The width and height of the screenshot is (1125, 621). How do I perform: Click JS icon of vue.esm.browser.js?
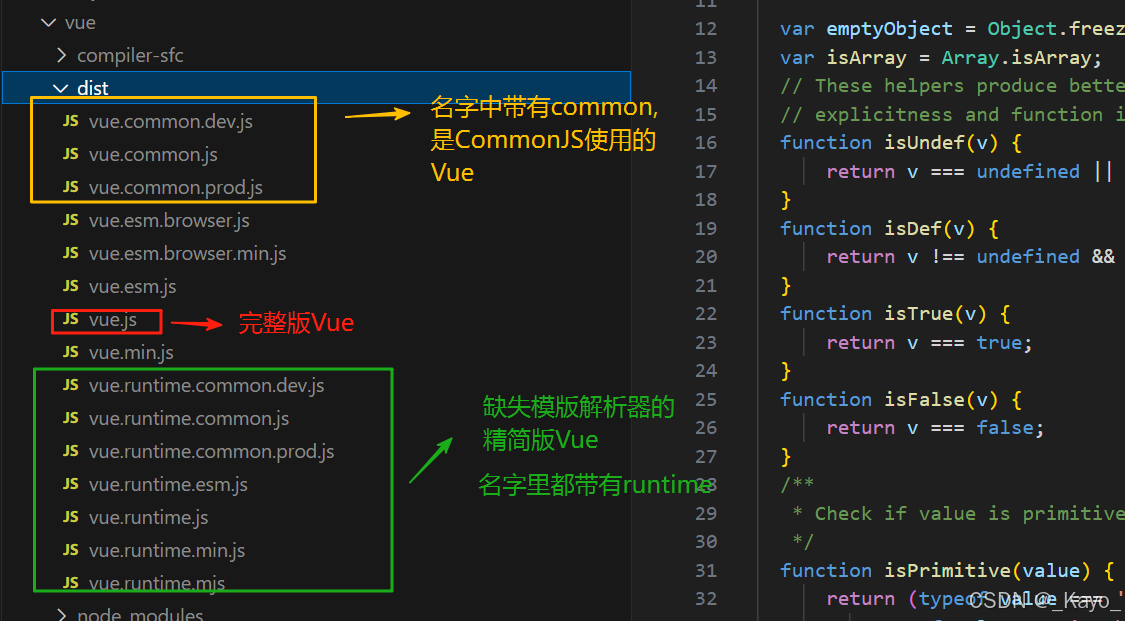tap(70, 220)
